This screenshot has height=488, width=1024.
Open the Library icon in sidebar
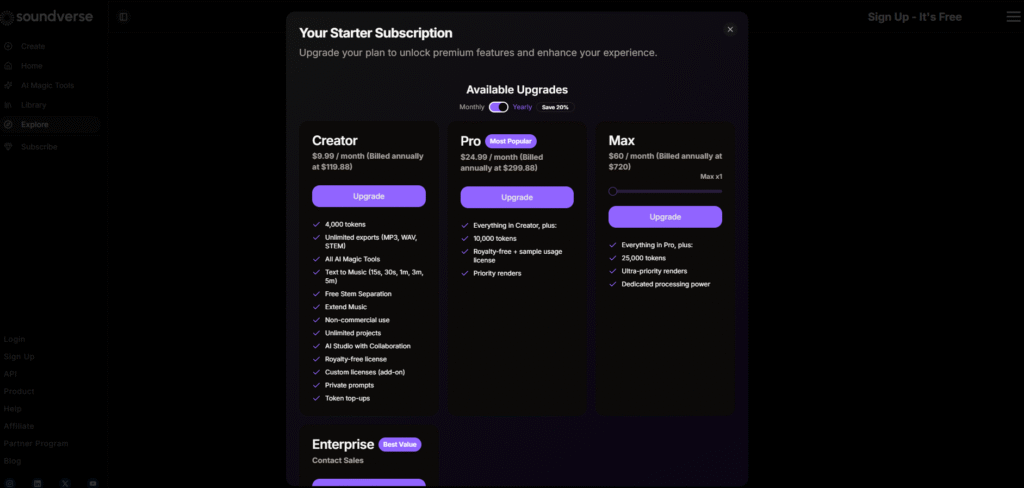pyautogui.click(x=8, y=105)
